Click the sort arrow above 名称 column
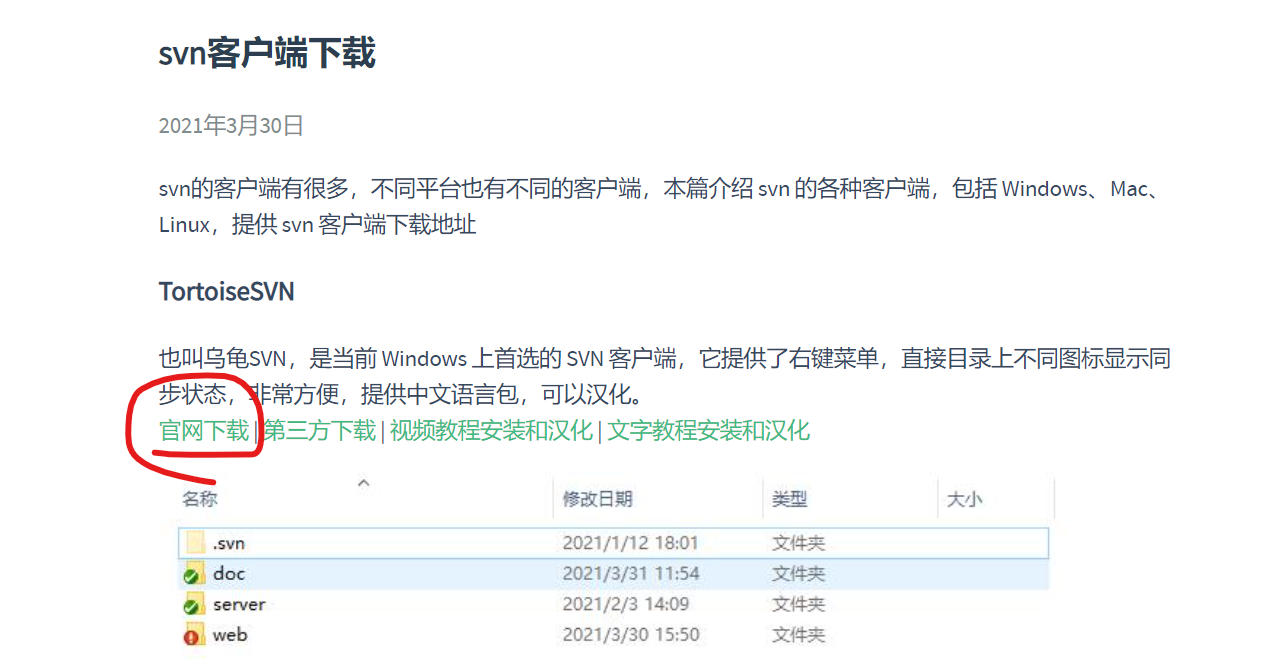Image resolution: width=1267 pixels, height=664 pixels. [x=364, y=483]
